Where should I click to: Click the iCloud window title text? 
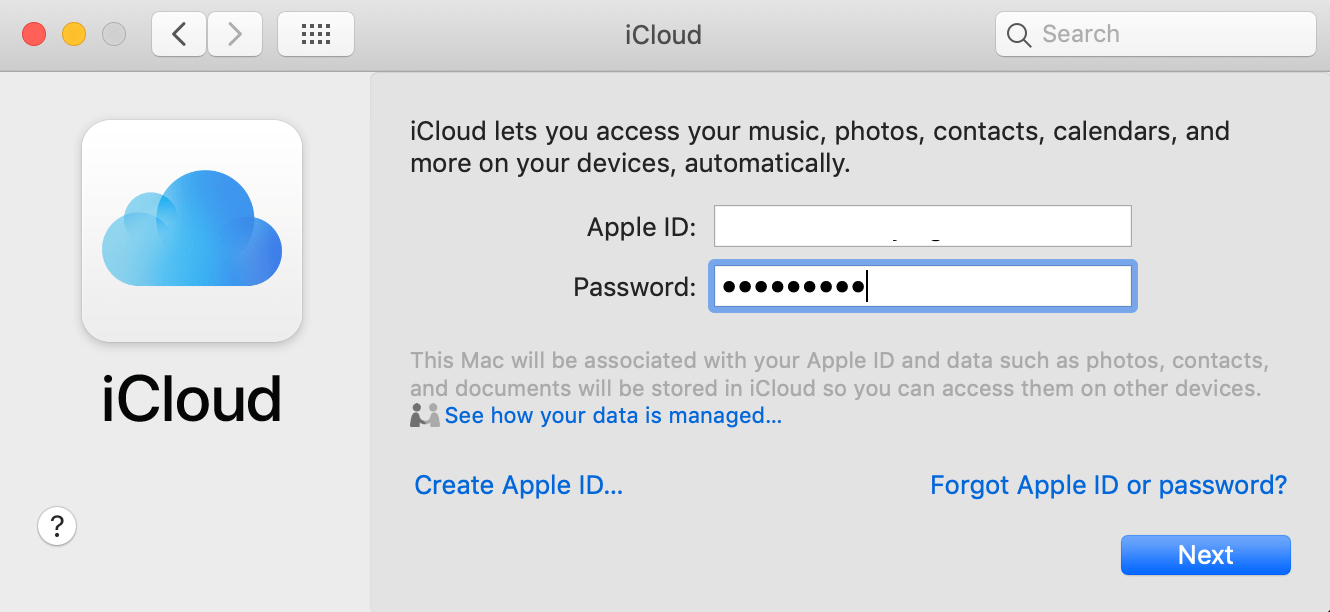(663, 35)
